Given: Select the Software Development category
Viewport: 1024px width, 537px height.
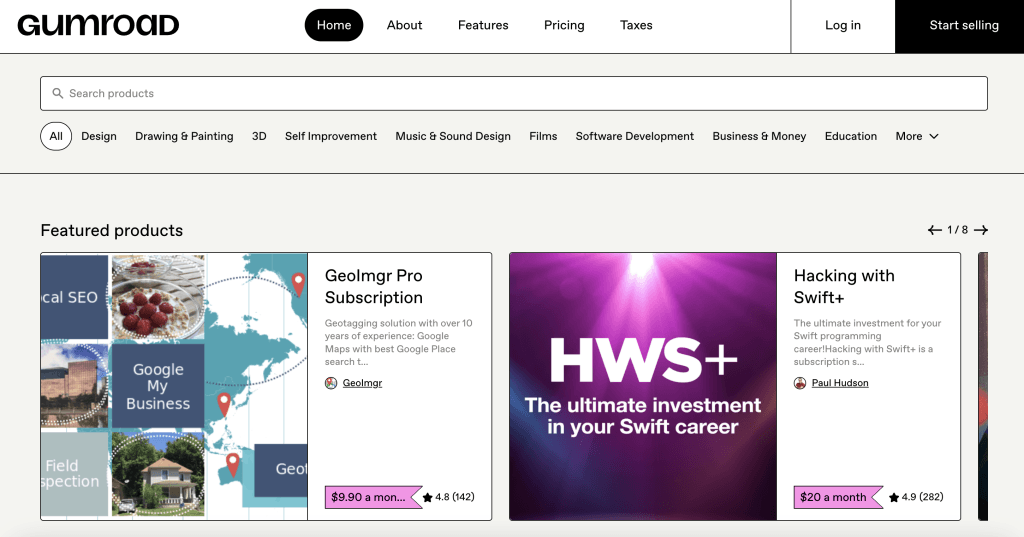Looking at the screenshot, I should click(x=635, y=136).
